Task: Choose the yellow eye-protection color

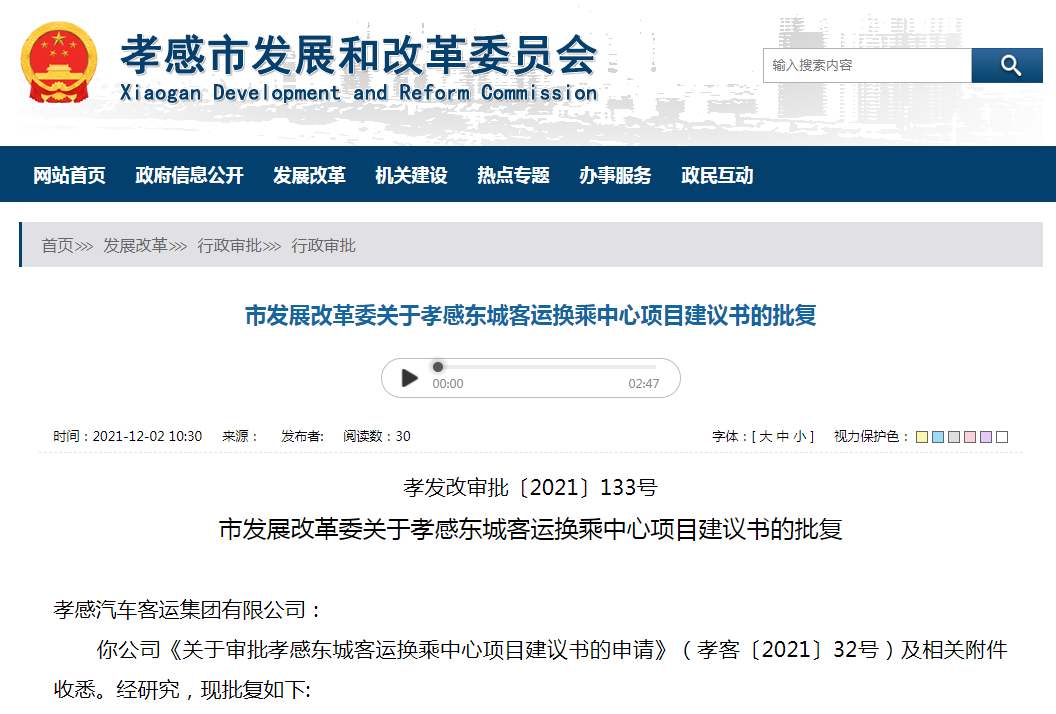Action: pyautogui.click(x=921, y=437)
